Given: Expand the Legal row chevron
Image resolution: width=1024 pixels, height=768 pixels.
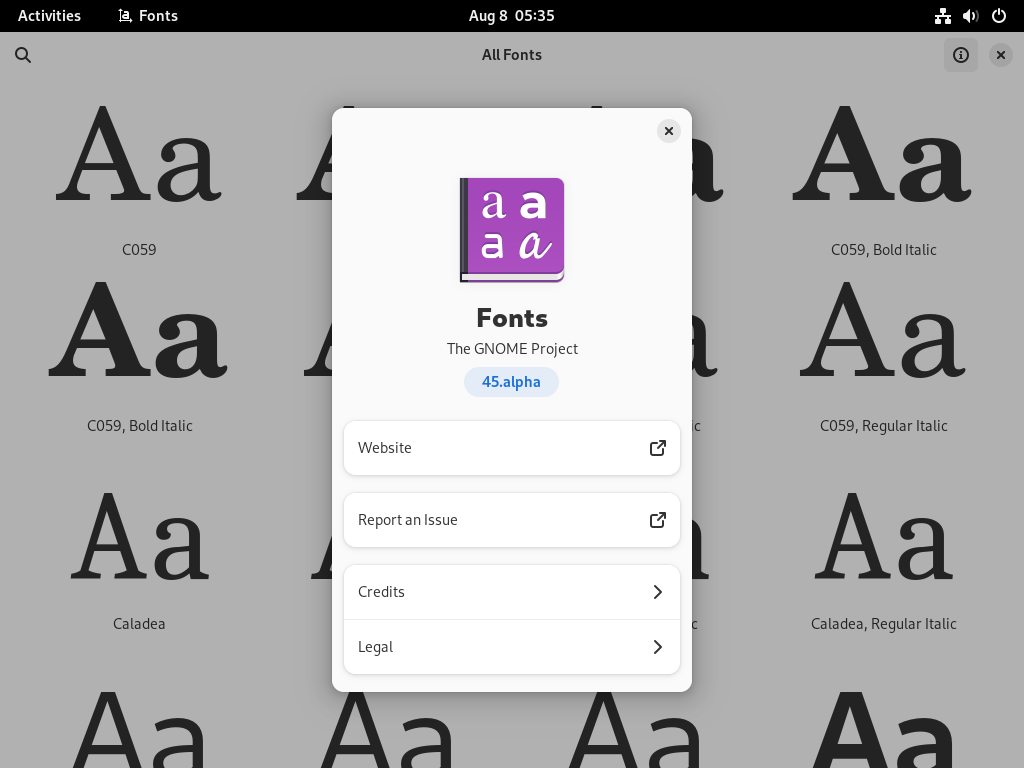Looking at the screenshot, I should [658, 647].
